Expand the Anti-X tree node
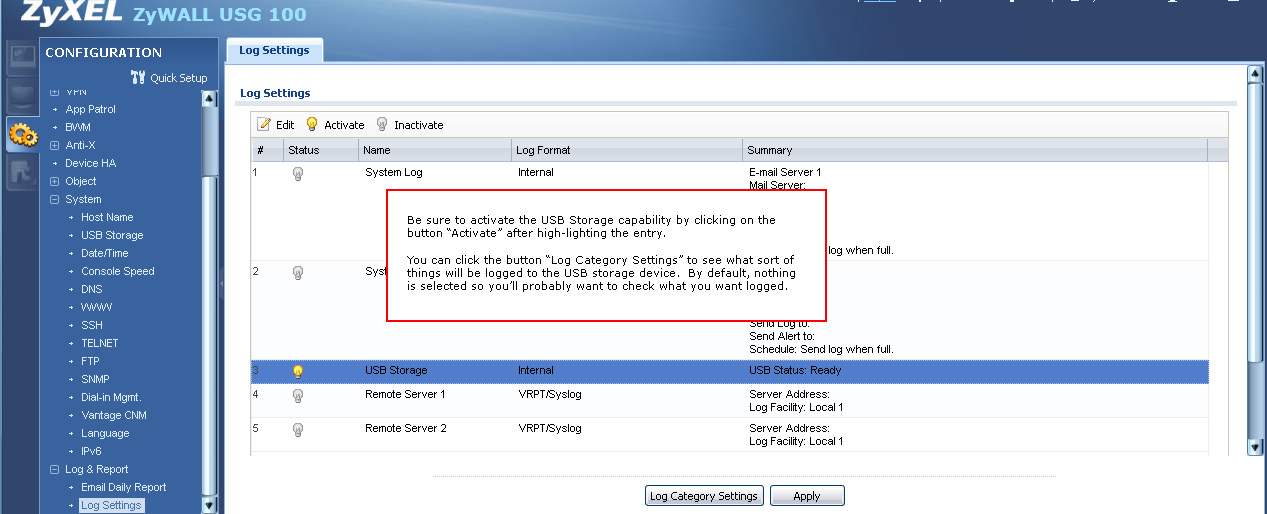This screenshot has height=514, width=1267. point(55,145)
